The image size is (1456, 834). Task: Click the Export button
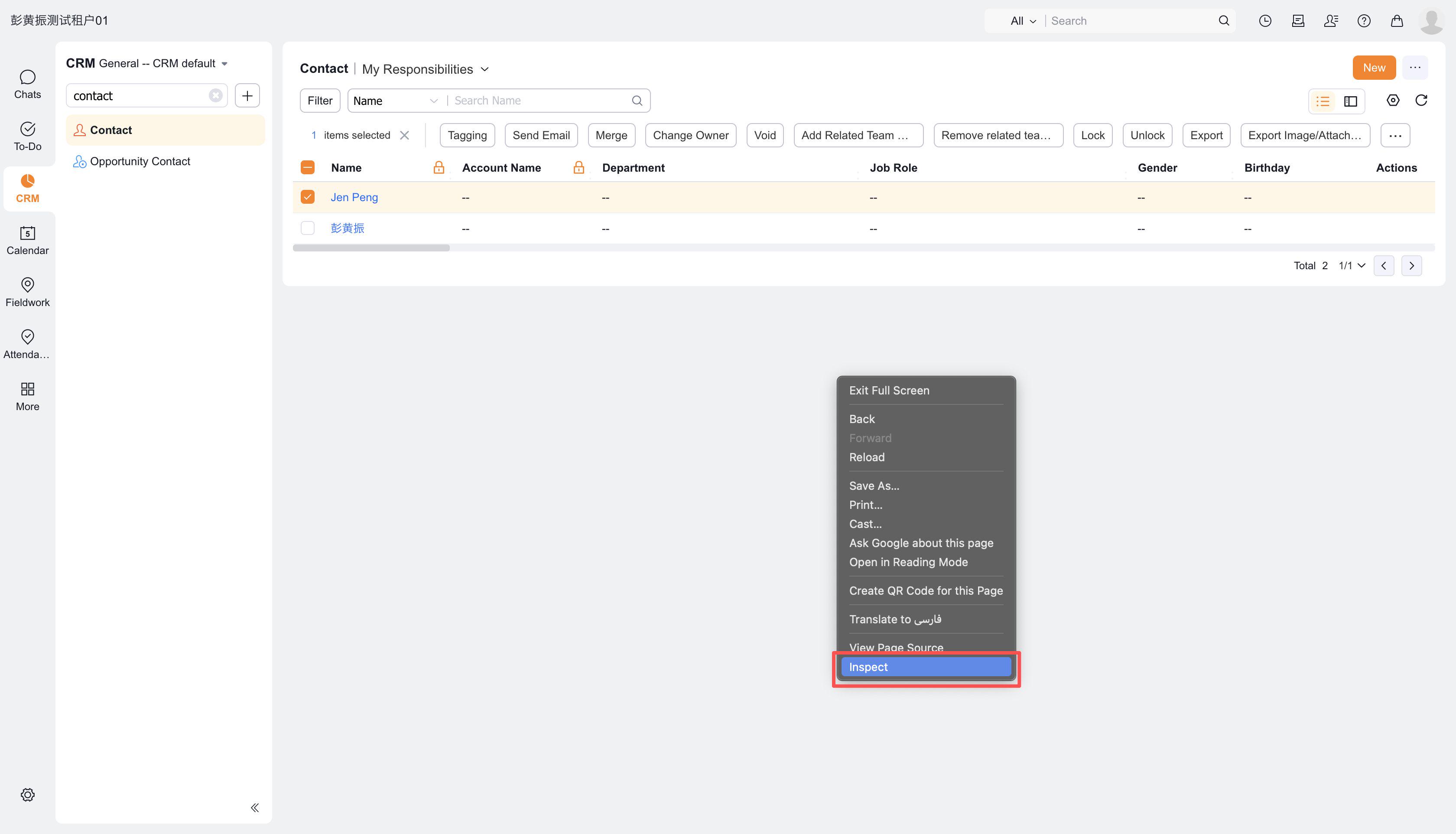point(1206,135)
